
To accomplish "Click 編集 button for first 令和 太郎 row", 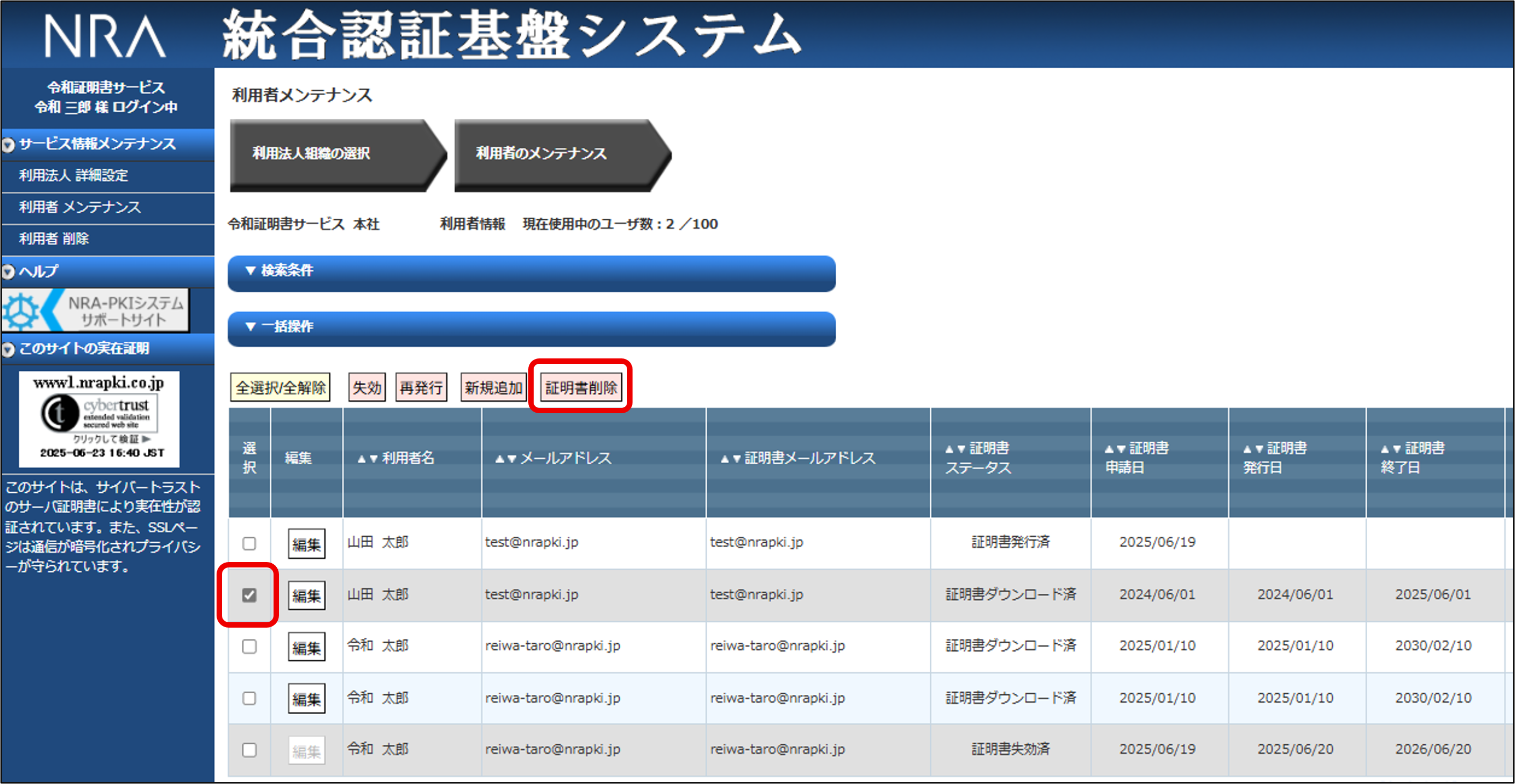I will coord(306,647).
